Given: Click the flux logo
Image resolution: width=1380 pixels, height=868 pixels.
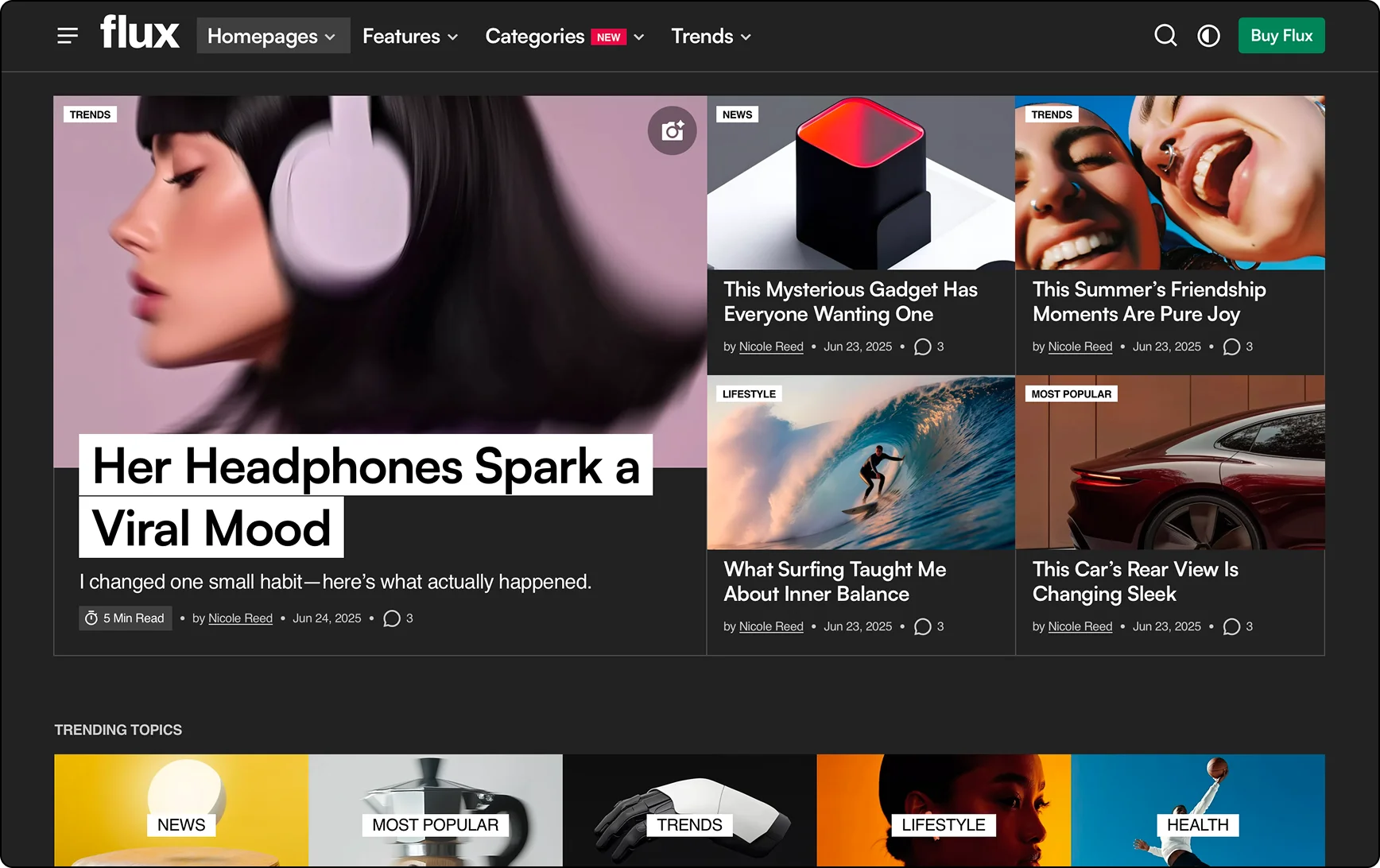Looking at the screenshot, I should point(140,34).
